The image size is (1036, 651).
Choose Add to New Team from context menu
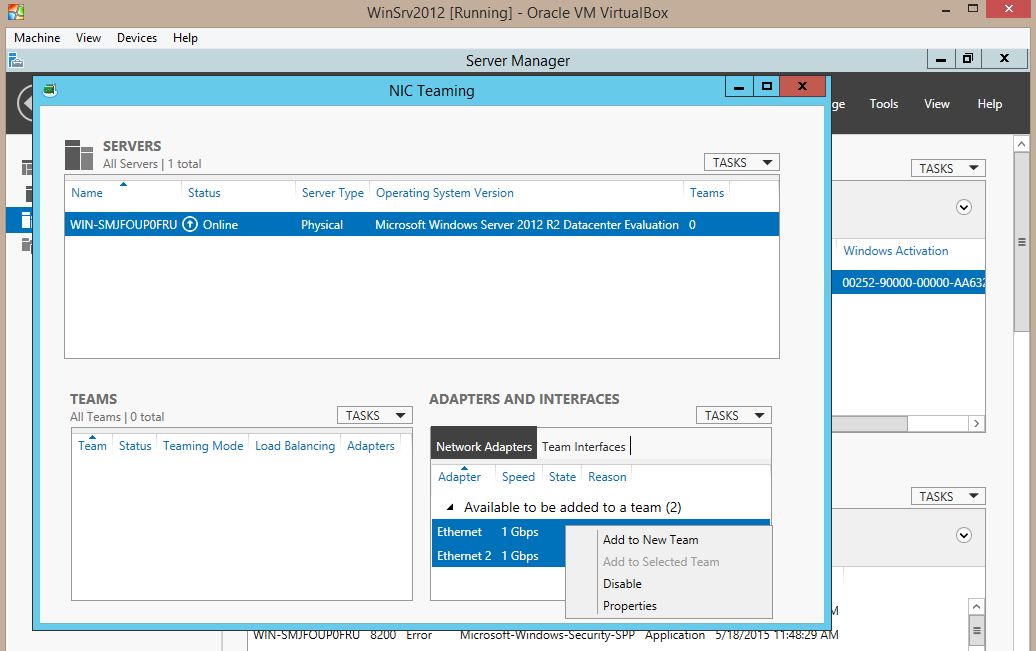pos(650,540)
